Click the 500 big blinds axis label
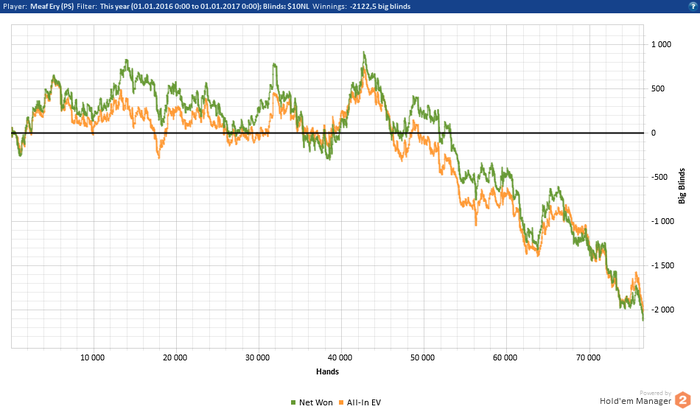Image resolution: width=700 pixels, height=412 pixels. coord(658,88)
